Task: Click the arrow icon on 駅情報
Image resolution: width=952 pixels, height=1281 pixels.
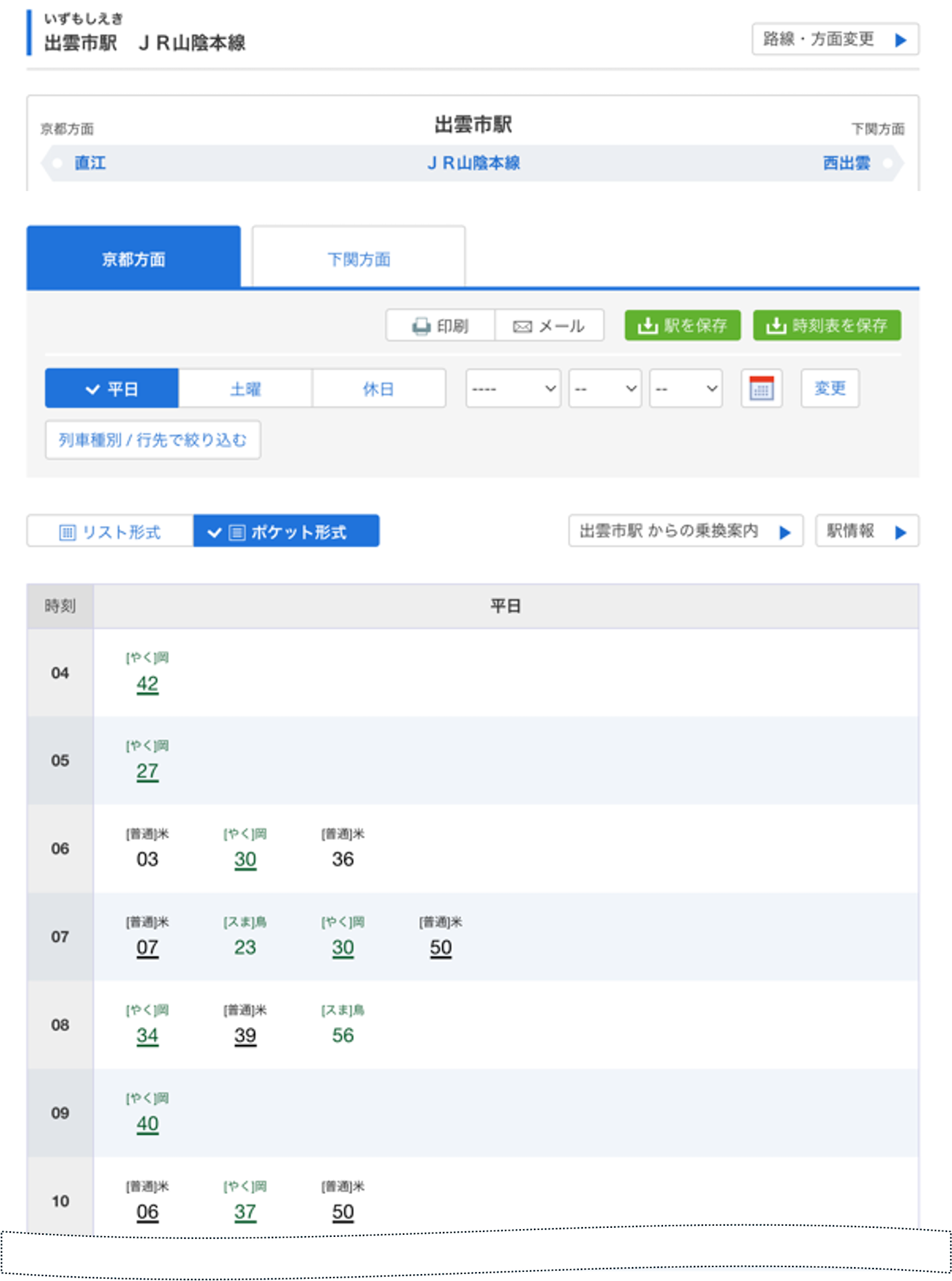Action: 900,532
